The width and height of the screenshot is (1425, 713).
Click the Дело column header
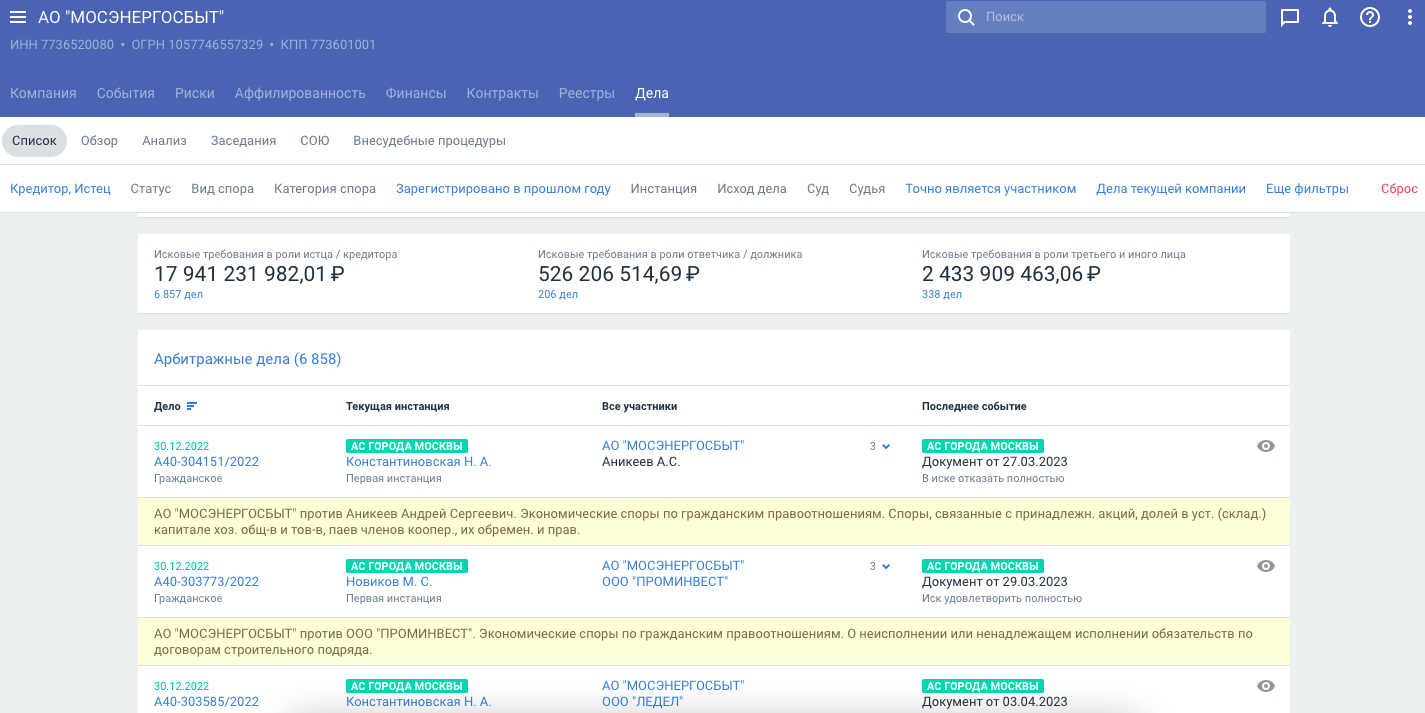click(167, 406)
